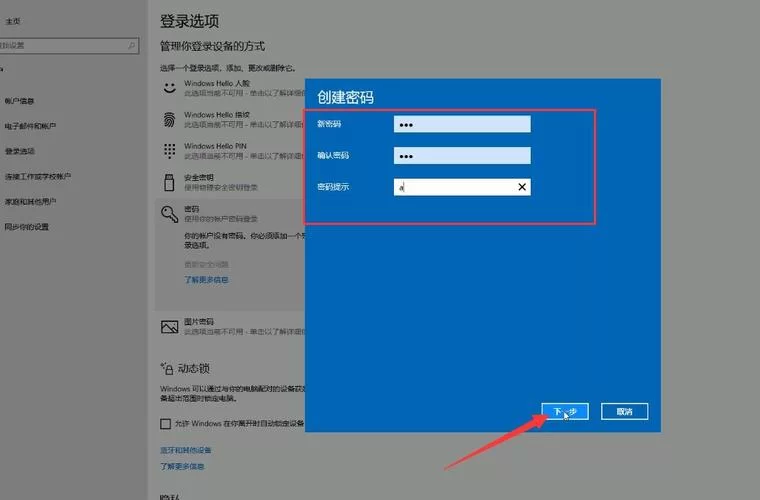Open 帐户信息 in the sidebar
Image resolution: width=760 pixels, height=500 pixels.
point(19,101)
